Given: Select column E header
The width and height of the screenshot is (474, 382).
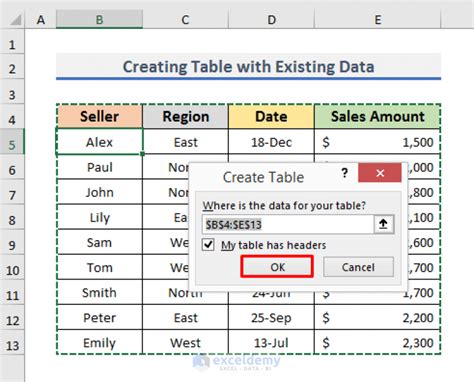Looking at the screenshot, I should click(377, 20).
